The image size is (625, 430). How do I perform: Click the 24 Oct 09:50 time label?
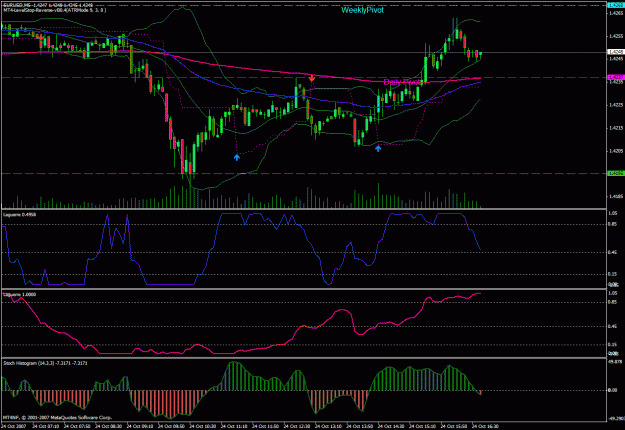[172, 426]
